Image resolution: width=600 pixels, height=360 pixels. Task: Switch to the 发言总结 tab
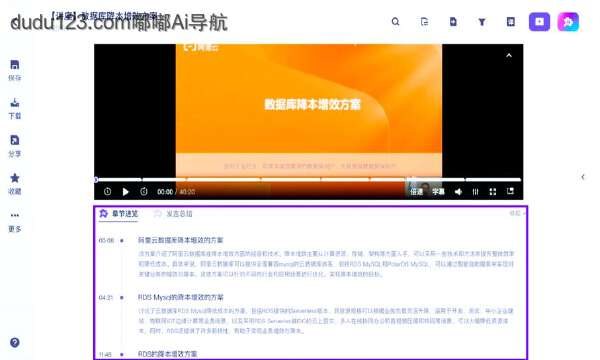coord(173,214)
